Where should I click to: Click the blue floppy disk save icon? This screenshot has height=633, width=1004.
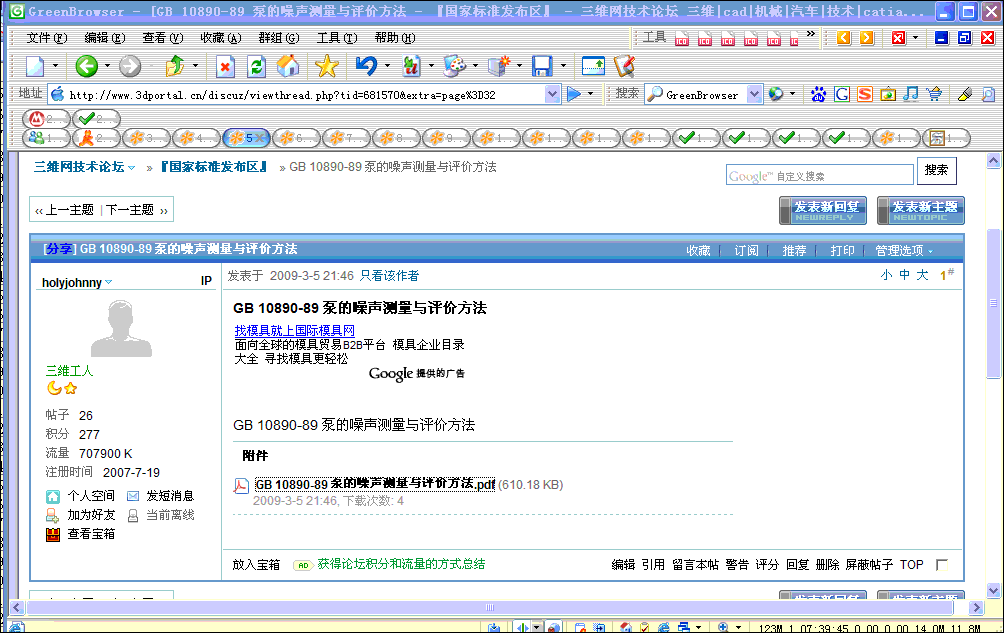click(542, 66)
